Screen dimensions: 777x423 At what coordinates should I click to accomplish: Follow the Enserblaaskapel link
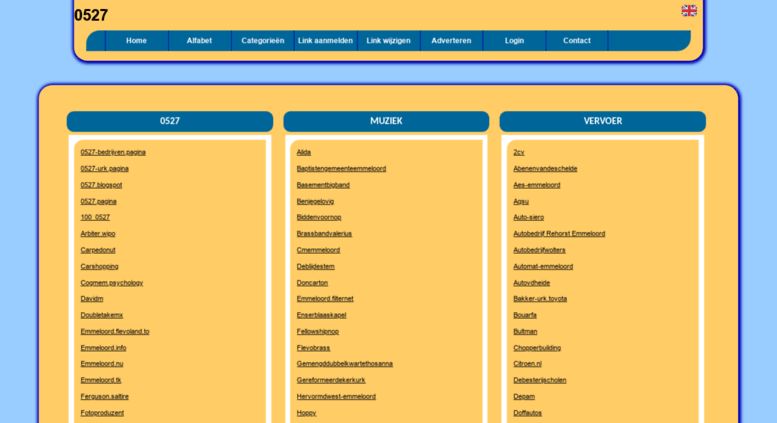[x=322, y=315]
